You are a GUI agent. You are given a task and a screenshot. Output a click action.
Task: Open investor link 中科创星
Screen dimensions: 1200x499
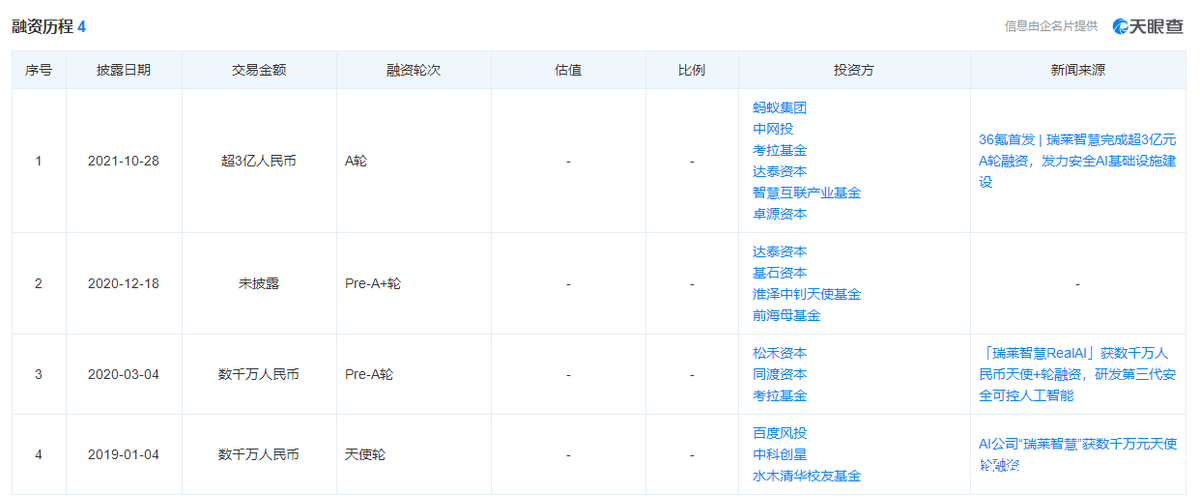tap(780, 454)
